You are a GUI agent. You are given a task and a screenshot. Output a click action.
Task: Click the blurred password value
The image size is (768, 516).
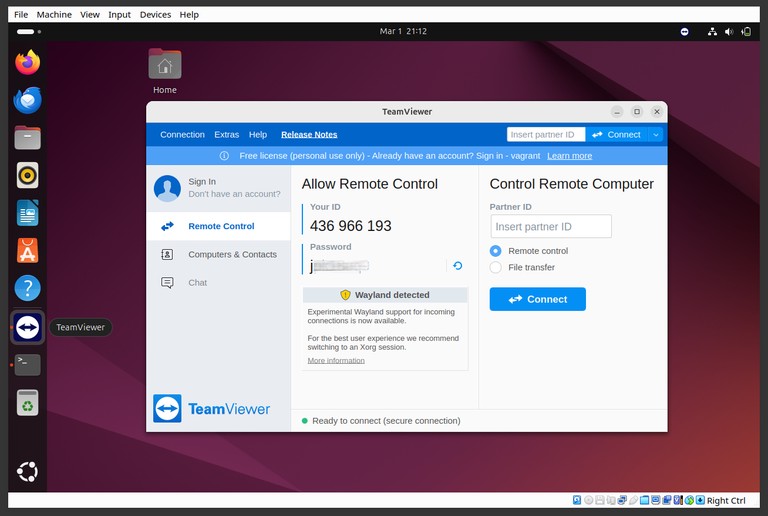339,266
